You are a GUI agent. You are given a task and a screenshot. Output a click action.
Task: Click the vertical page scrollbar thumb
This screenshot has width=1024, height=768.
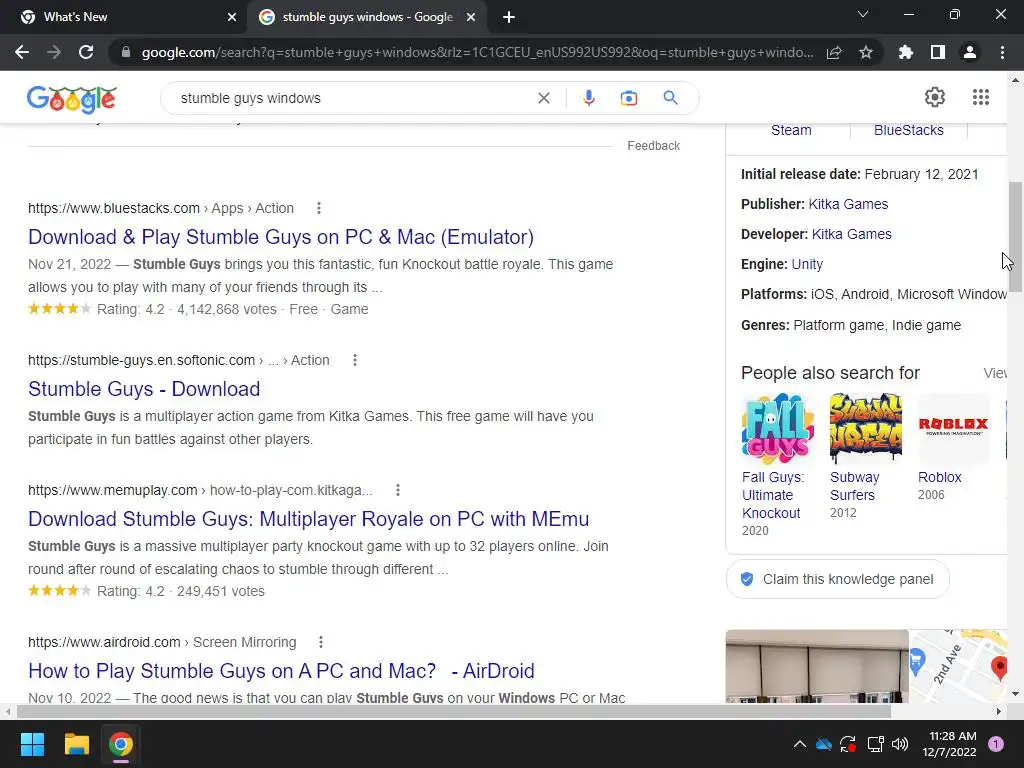(1015, 236)
